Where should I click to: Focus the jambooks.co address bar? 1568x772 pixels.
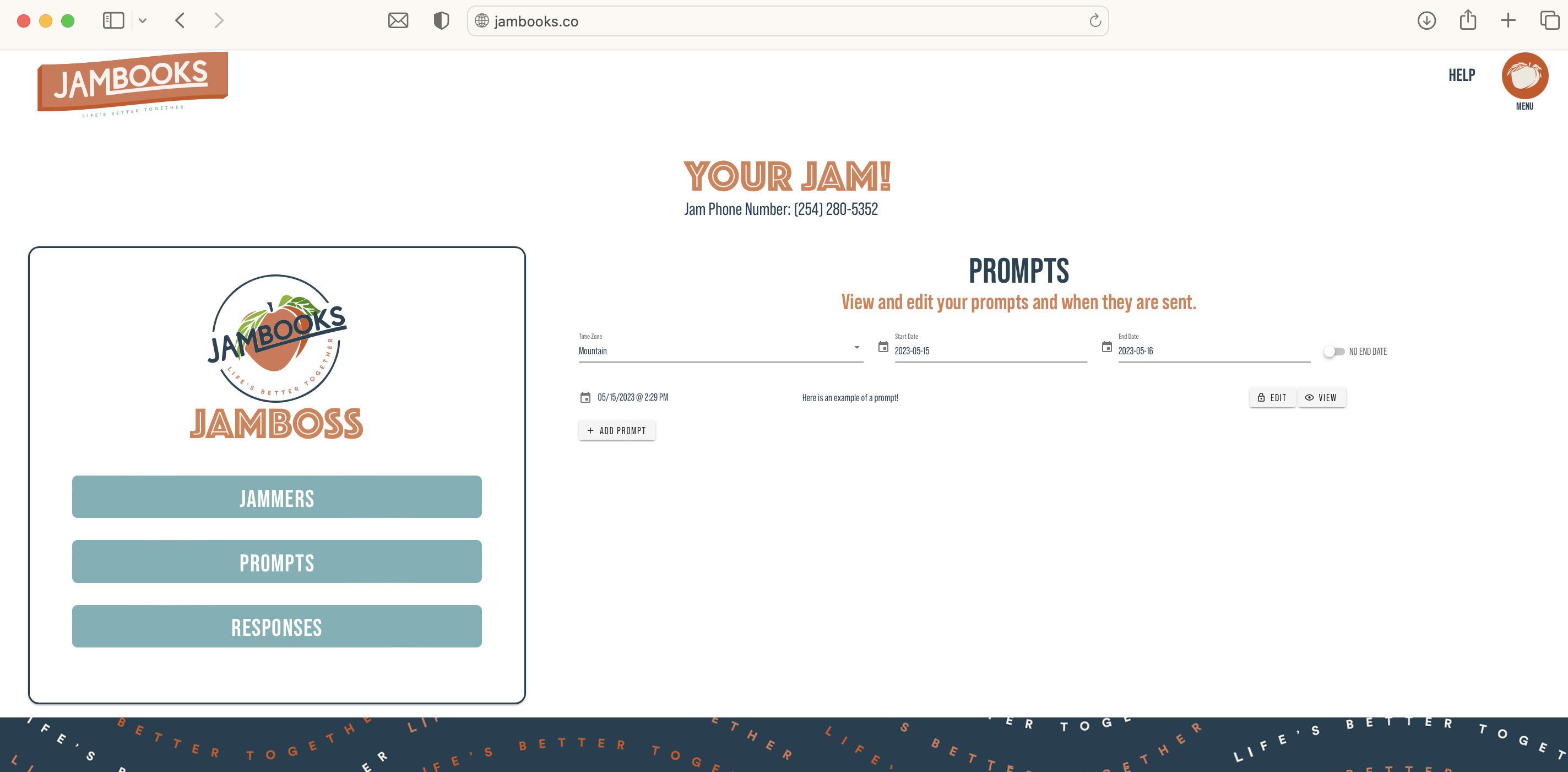pyautogui.click(x=788, y=21)
